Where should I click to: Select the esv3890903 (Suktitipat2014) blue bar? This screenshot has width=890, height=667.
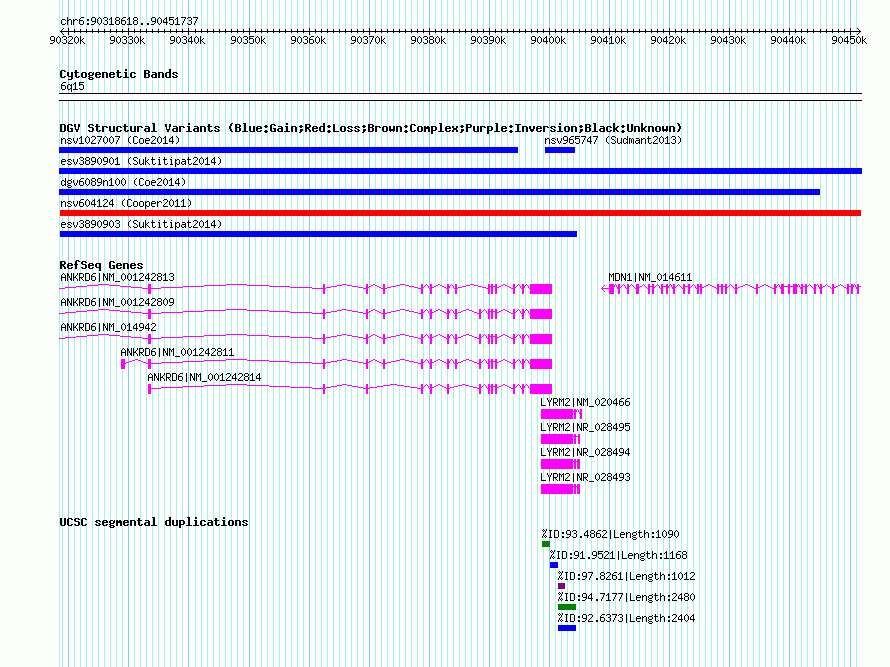click(318, 234)
